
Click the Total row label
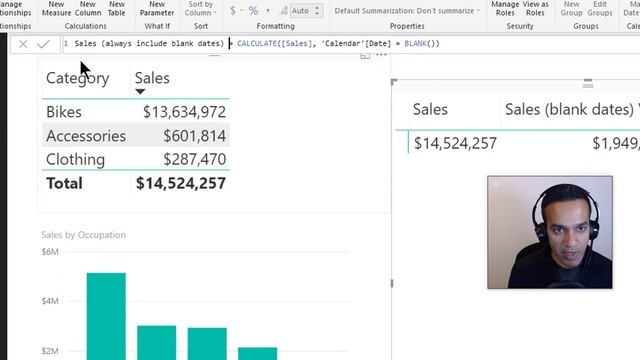(64, 183)
